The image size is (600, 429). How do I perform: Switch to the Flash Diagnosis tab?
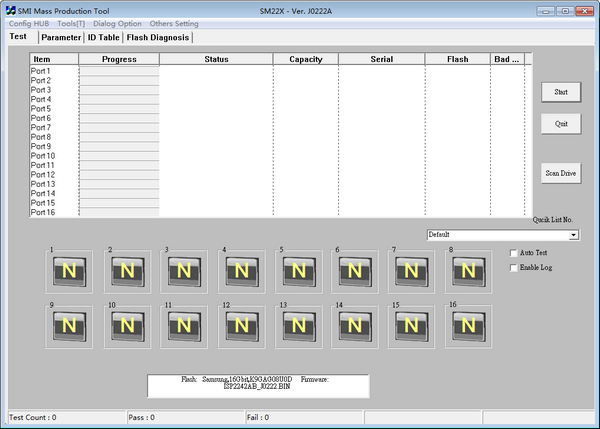[x=158, y=37]
